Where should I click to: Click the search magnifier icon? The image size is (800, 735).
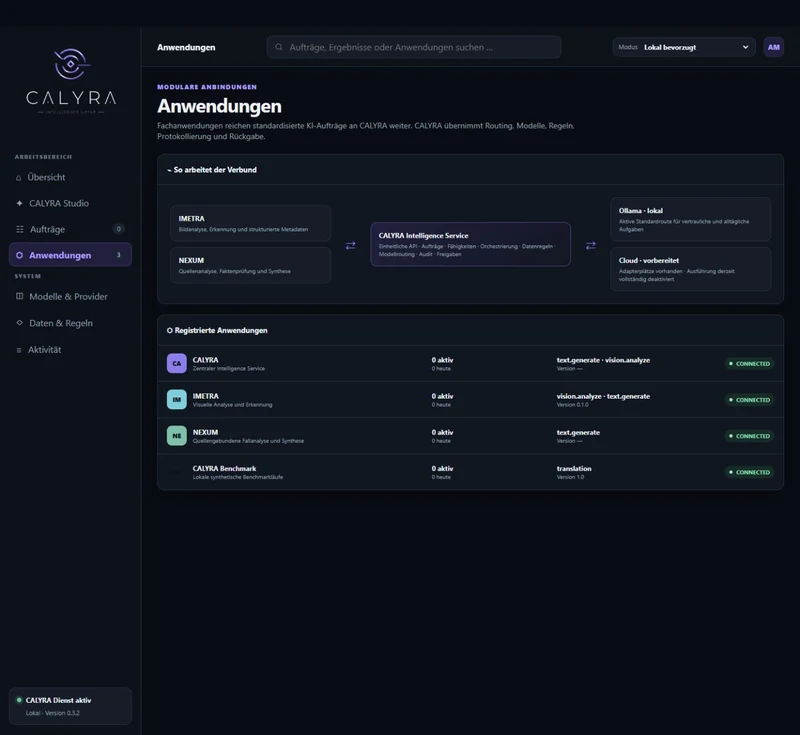point(279,47)
